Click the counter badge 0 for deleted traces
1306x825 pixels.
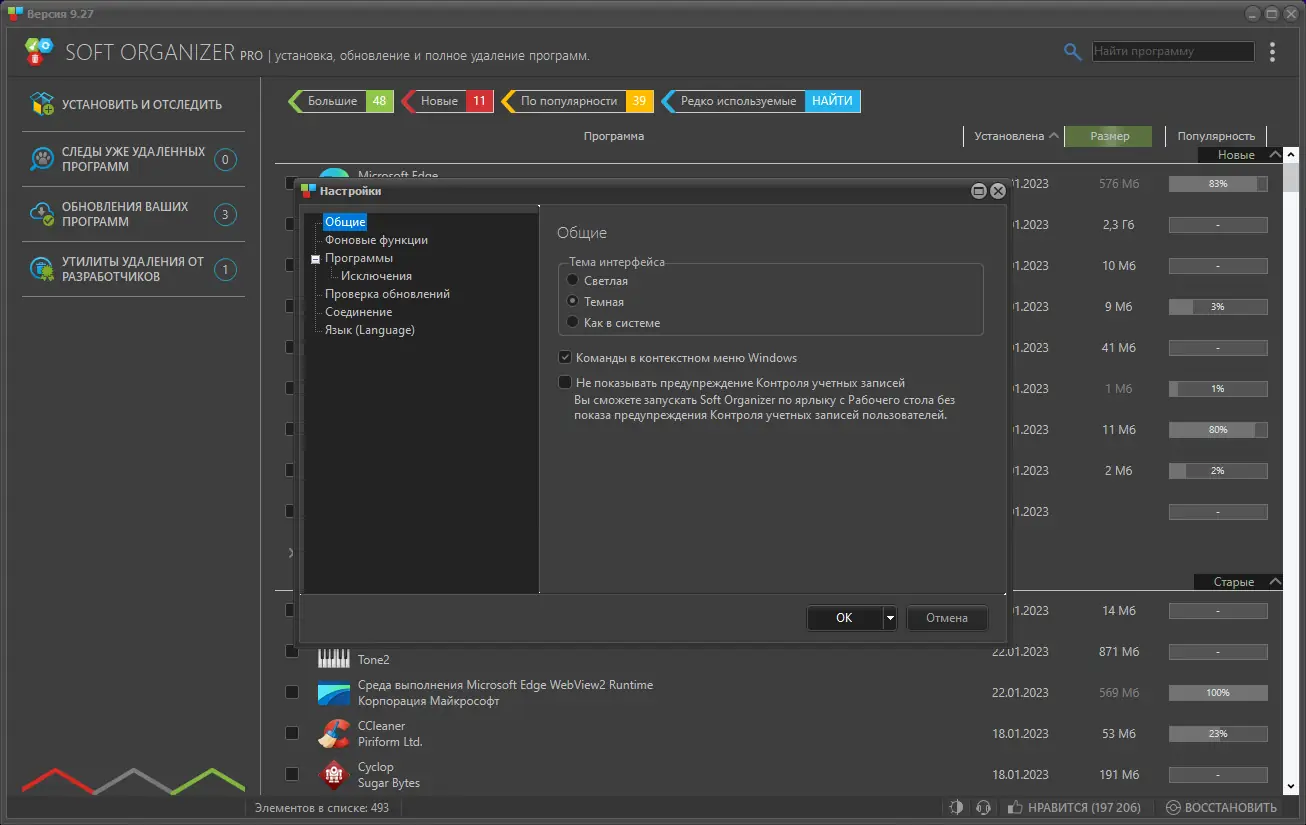pyautogui.click(x=225, y=159)
